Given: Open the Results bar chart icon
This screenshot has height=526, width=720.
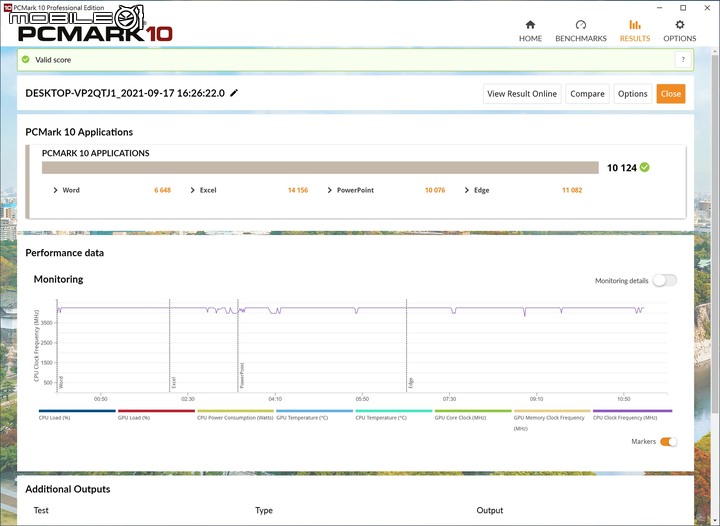Looking at the screenshot, I should pyautogui.click(x=635, y=25).
